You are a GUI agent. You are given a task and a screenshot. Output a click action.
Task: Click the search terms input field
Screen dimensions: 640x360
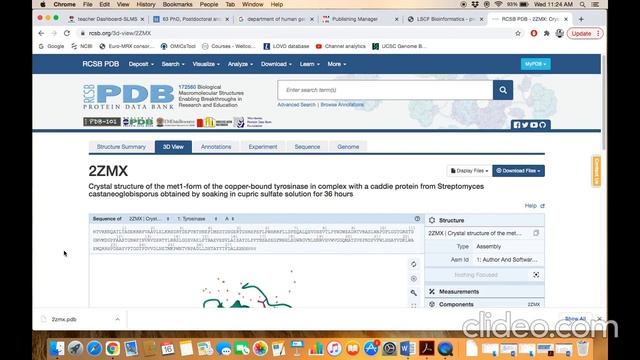click(385, 90)
